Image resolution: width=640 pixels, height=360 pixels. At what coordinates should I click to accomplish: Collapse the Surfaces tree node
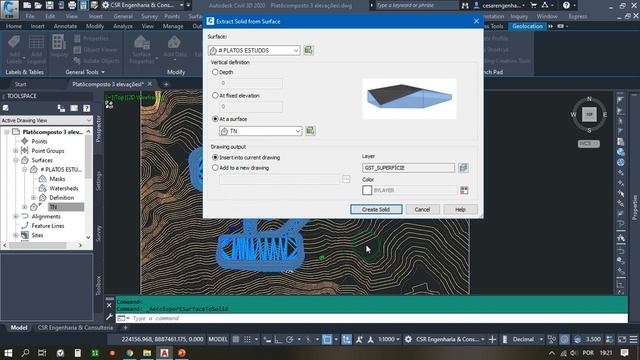pyautogui.click(x=16, y=160)
